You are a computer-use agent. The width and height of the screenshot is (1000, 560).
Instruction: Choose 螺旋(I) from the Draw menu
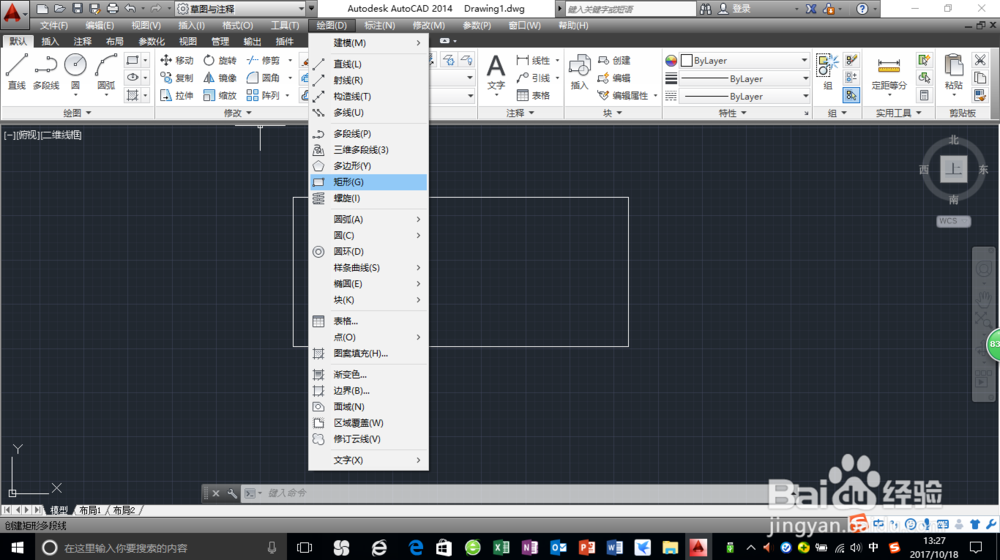click(x=368, y=198)
